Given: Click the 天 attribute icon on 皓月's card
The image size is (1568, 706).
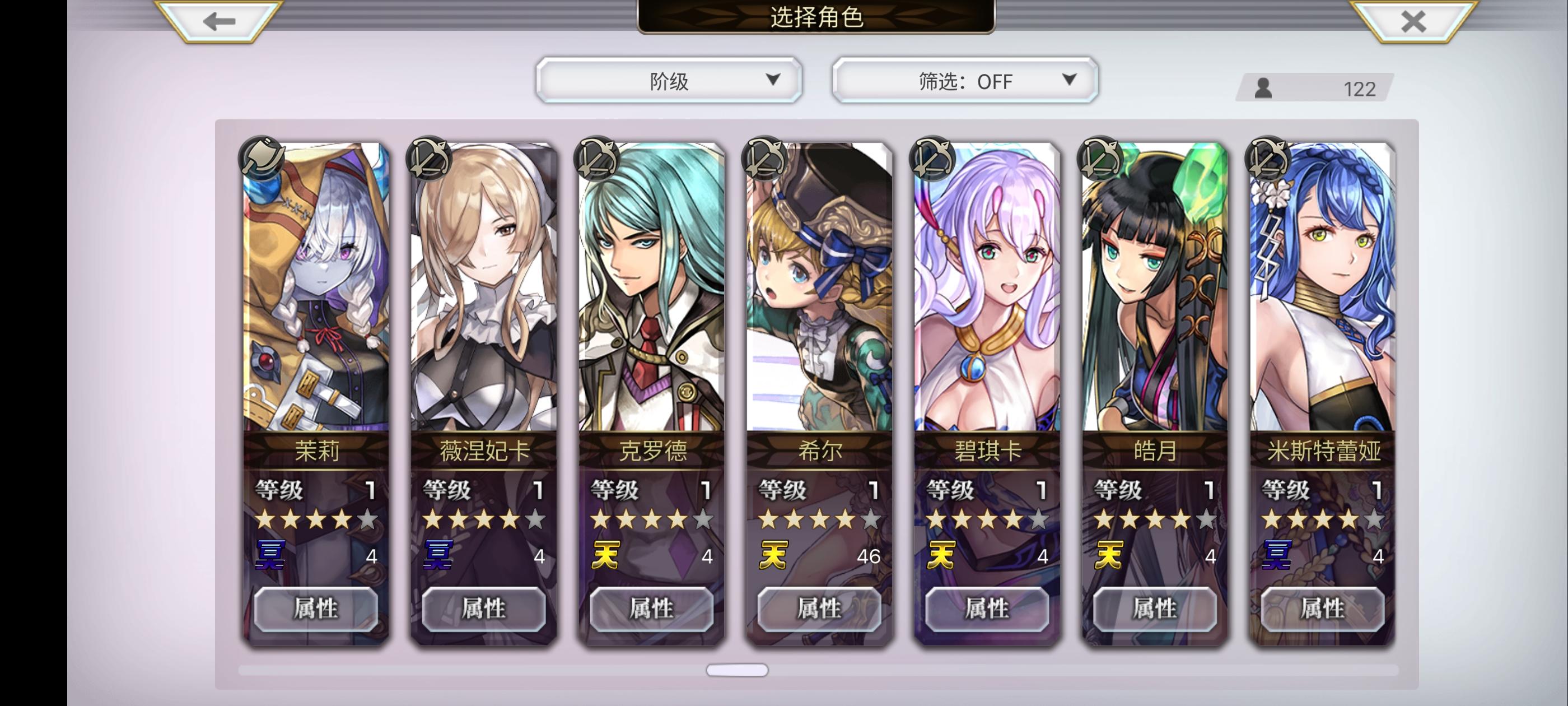Looking at the screenshot, I should 1108,555.
